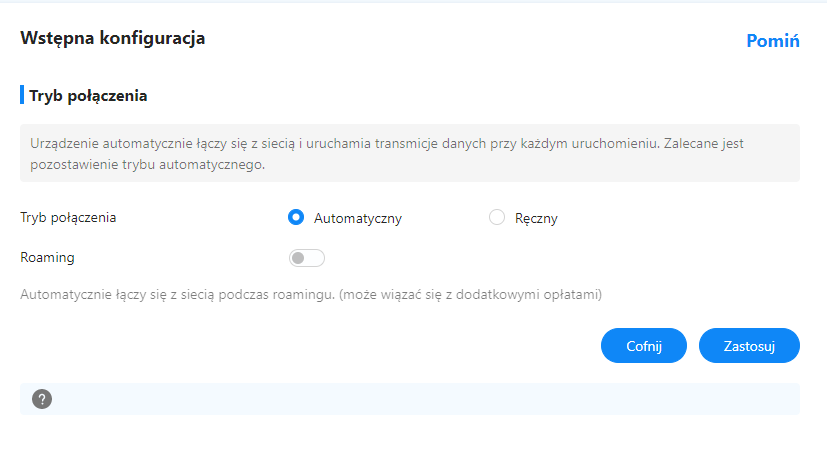
Task: Click the gray question mark help icon
Action: [42, 399]
